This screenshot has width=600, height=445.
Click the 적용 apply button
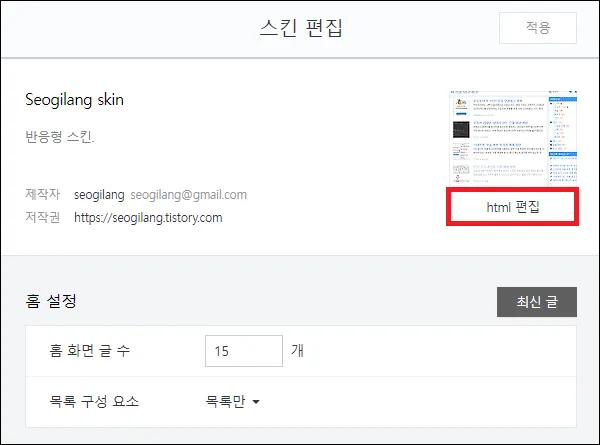538,28
